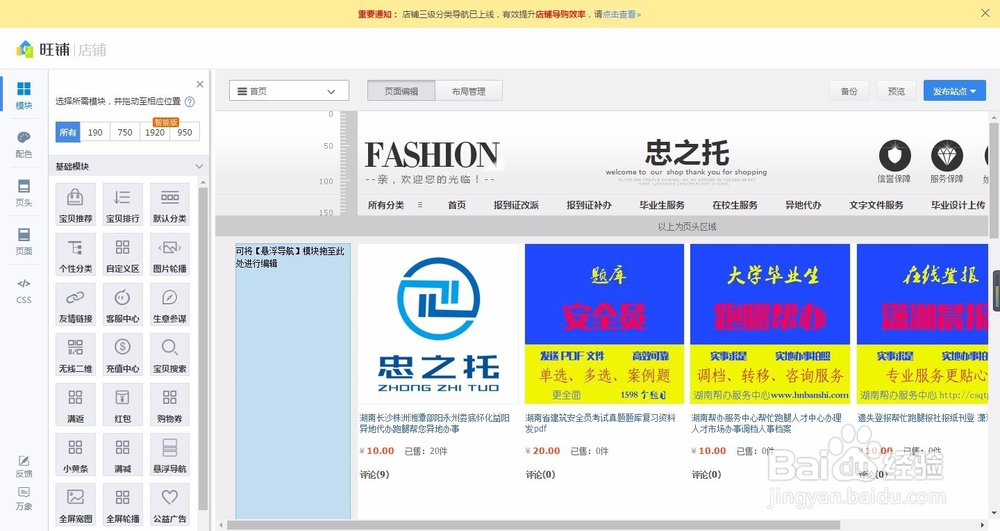This screenshot has width=1000, height=531.
Task: Click 毕业生服务 in shop navigation
Action: point(662,205)
